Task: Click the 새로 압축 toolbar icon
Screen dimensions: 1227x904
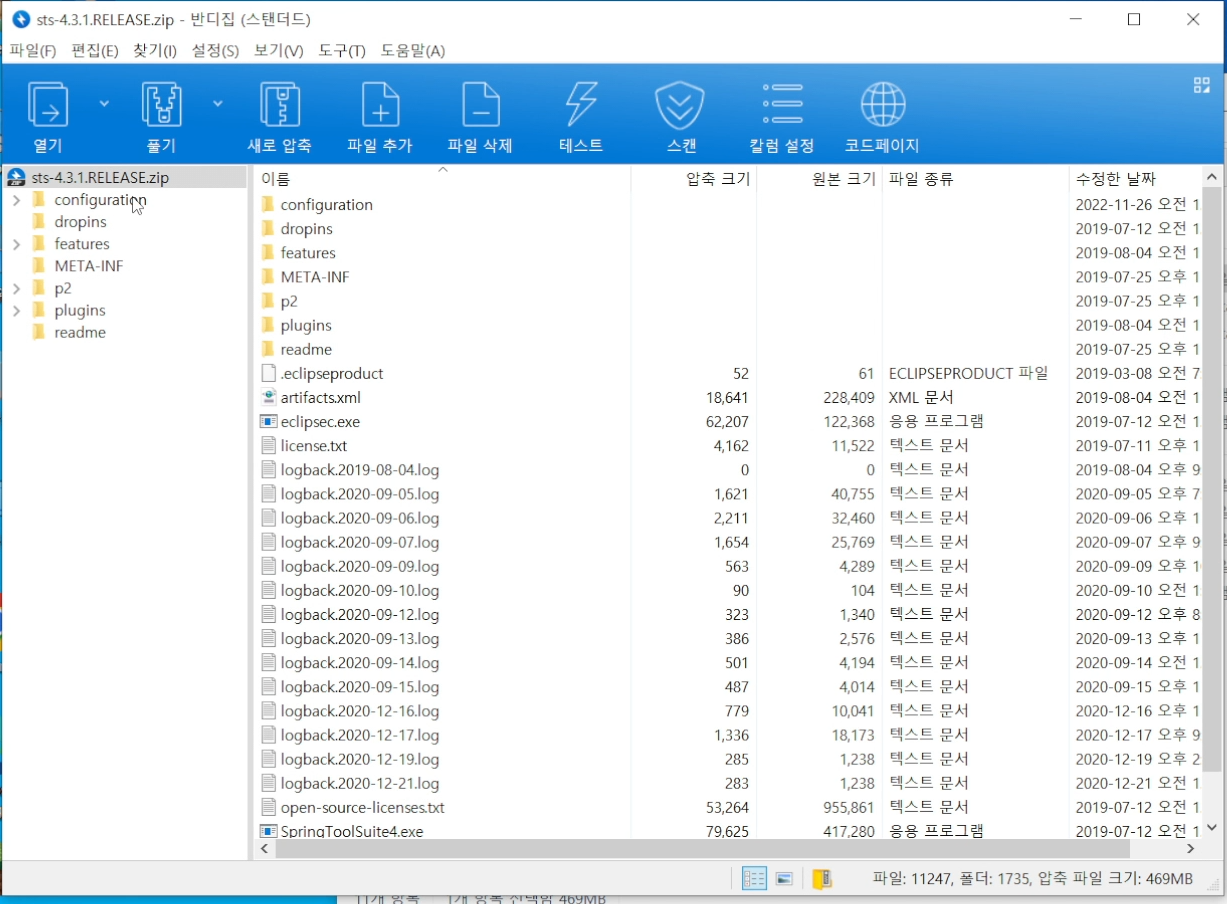Action: click(280, 104)
